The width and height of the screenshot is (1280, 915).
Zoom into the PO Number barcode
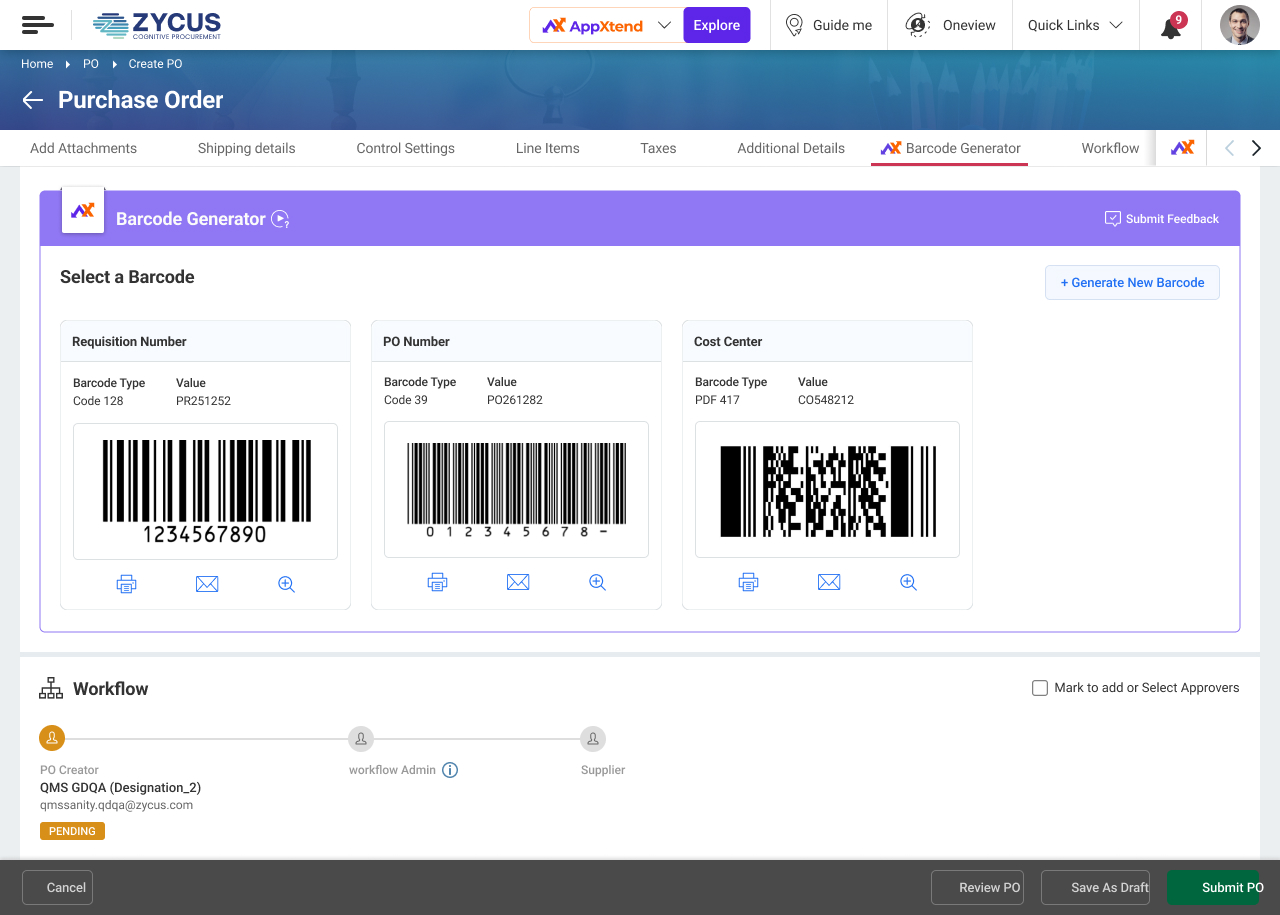click(598, 582)
